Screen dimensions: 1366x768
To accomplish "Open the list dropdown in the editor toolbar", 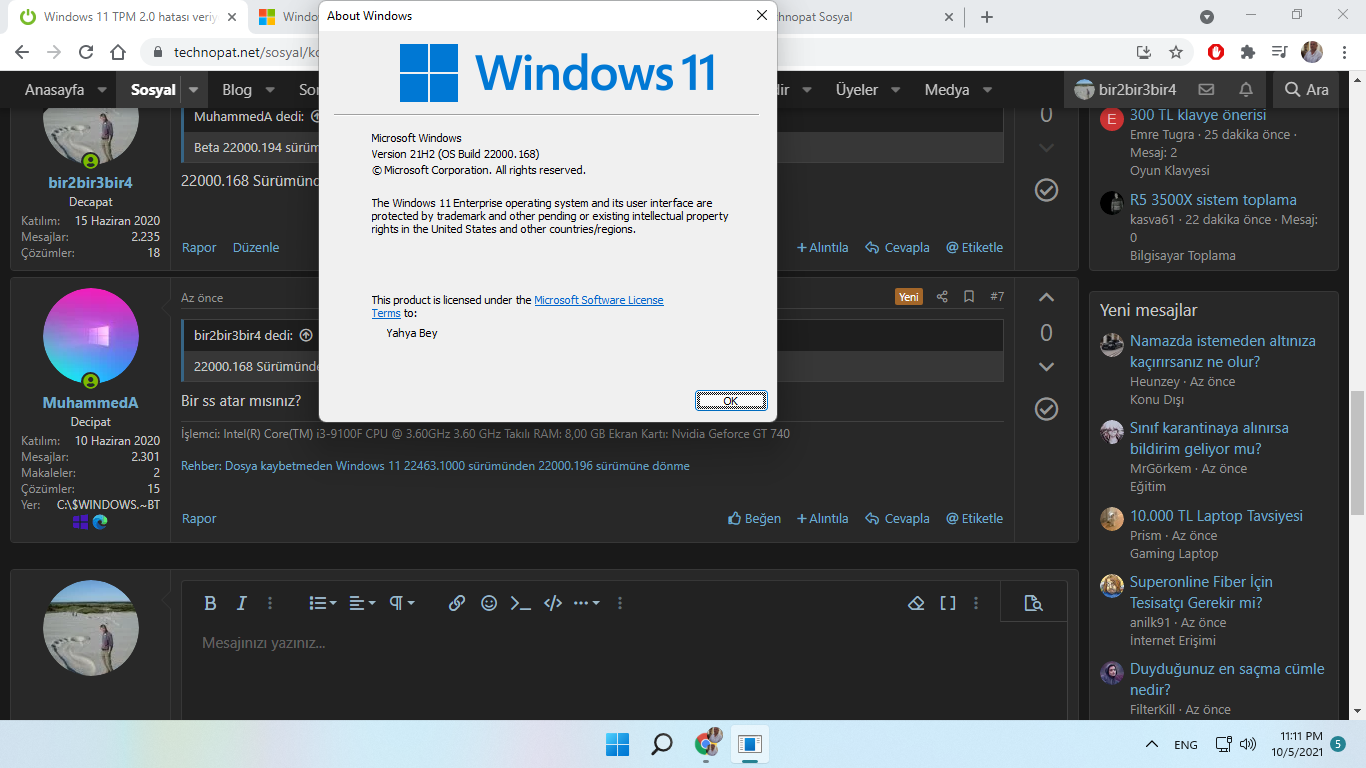I will (x=322, y=603).
